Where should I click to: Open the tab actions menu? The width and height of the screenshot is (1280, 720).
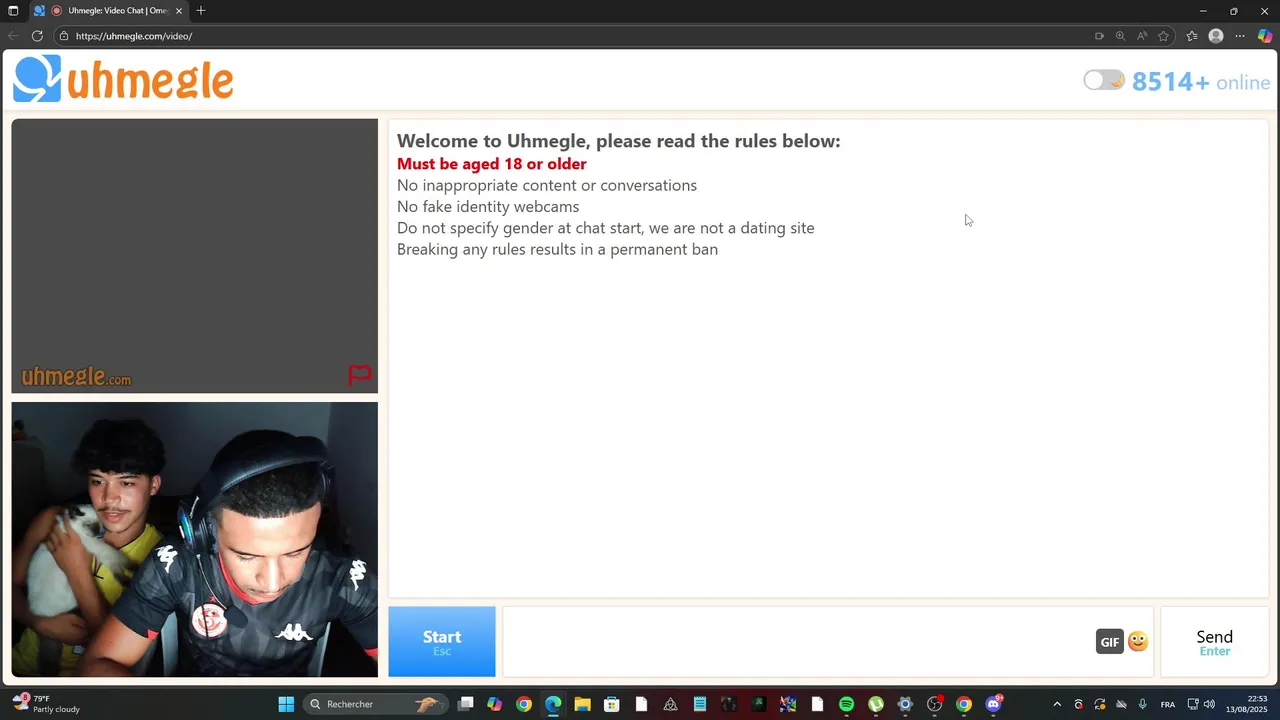click(x=13, y=11)
